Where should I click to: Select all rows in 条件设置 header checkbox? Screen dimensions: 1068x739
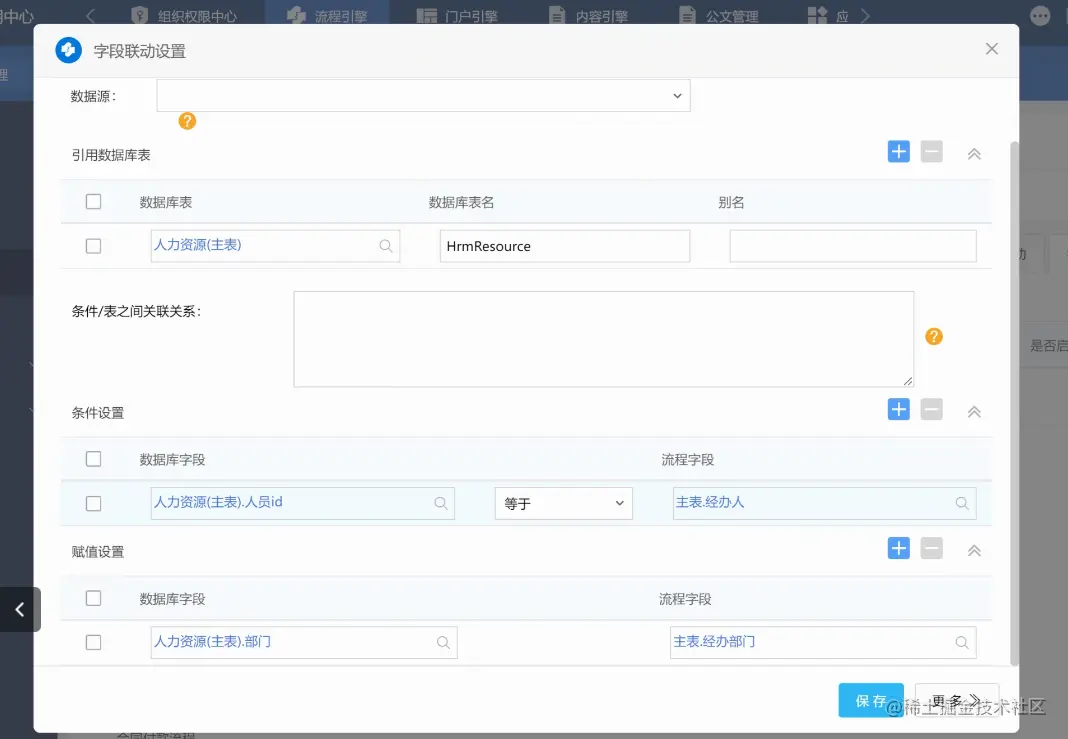click(x=93, y=459)
